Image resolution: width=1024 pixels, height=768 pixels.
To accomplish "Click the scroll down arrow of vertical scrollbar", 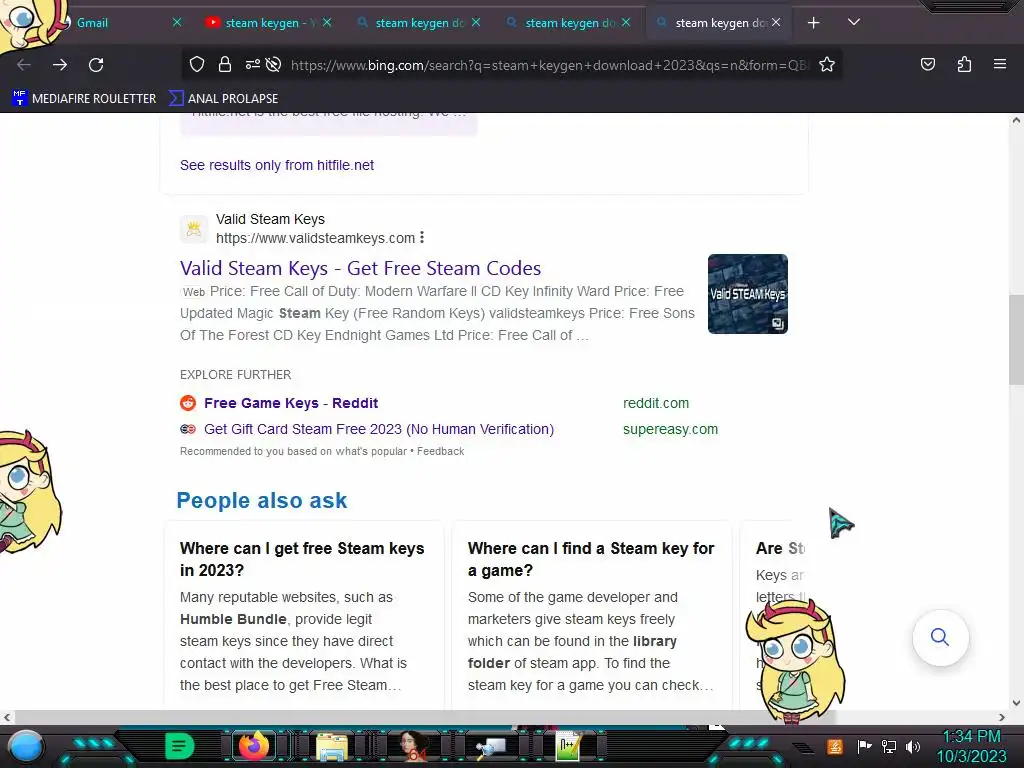I will (1016, 703).
